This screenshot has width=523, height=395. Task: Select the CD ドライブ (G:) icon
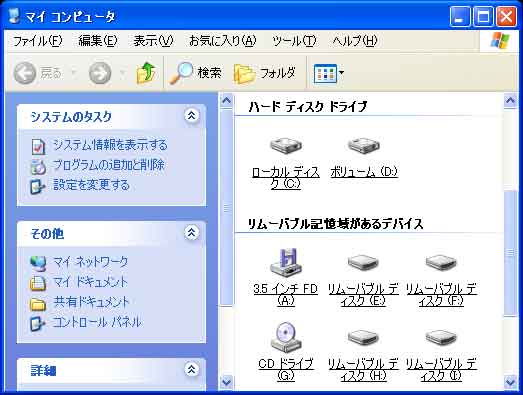pos(286,337)
